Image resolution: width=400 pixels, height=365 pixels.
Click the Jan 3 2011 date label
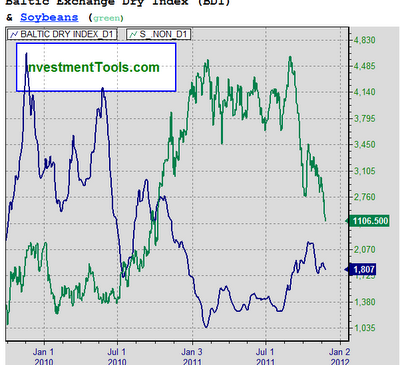[x=192, y=356]
